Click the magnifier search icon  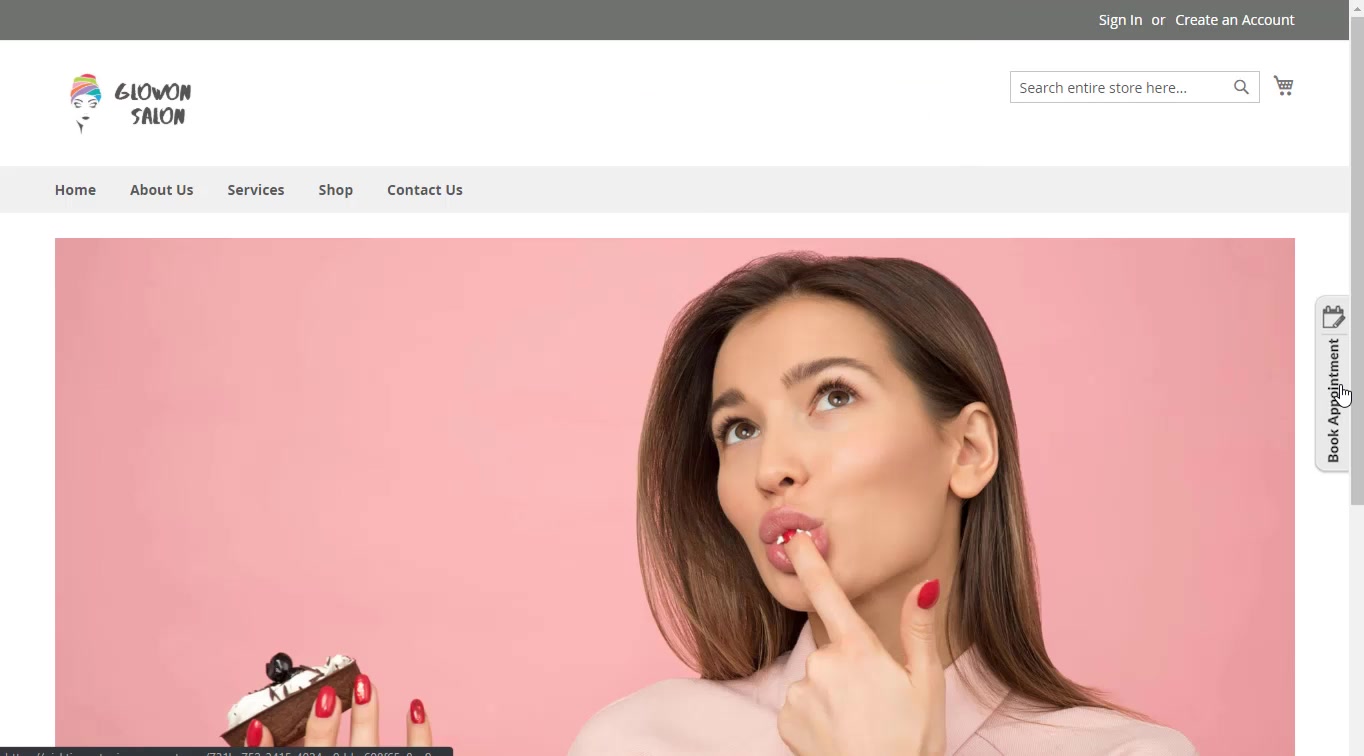tap(1241, 87)
